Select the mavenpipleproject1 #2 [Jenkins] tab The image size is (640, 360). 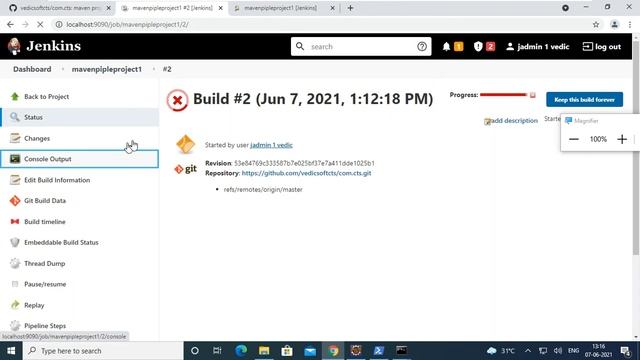[x=172, y=8]
